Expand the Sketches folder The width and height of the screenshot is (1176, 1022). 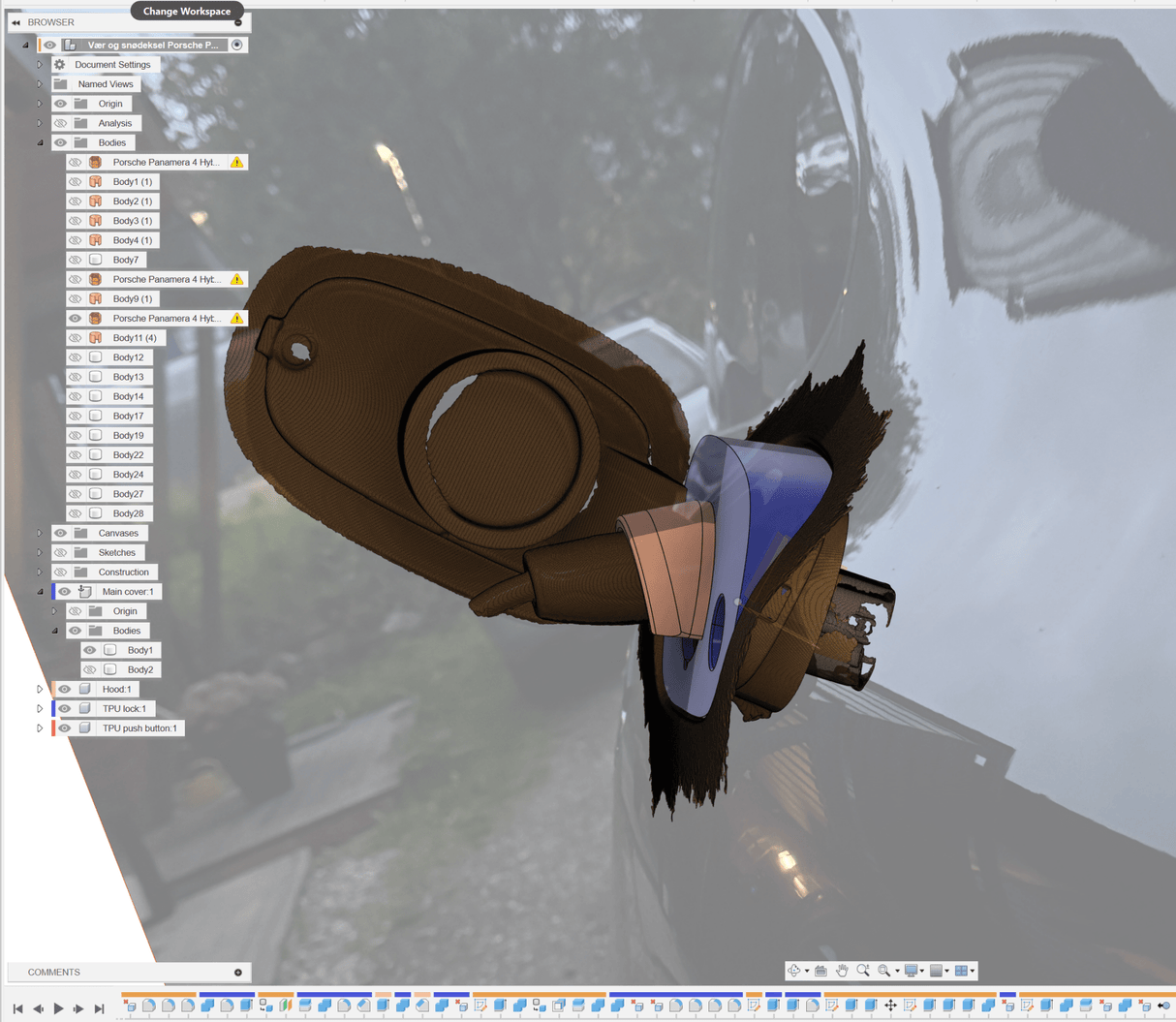(x=40, y=553)
